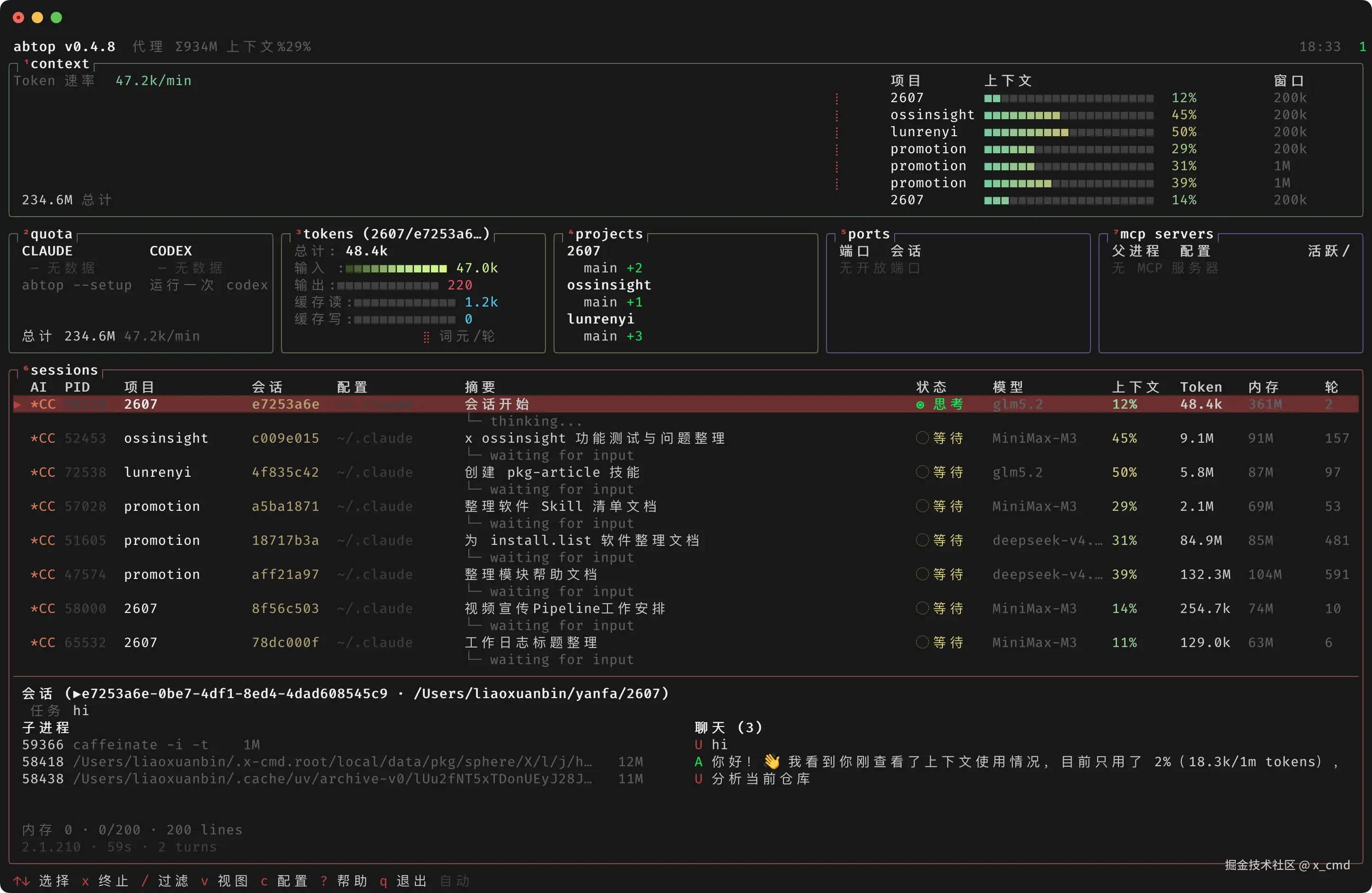Screen dimensions: 1372x893
Task: Click the output tokens 220 bar
Action: tap(387, 285)
